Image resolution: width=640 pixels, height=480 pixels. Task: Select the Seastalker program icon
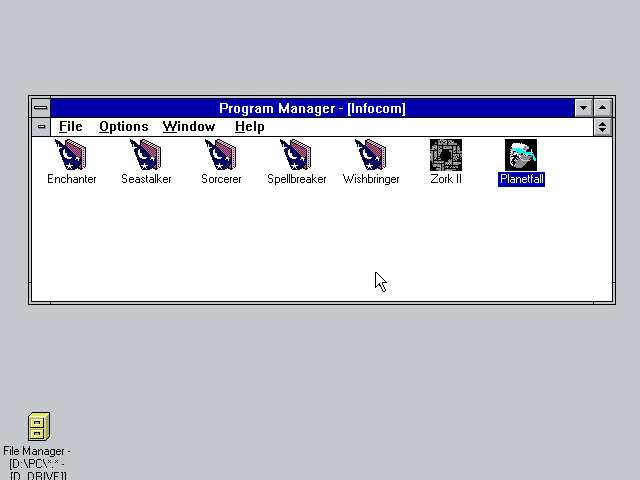[146, 154]
